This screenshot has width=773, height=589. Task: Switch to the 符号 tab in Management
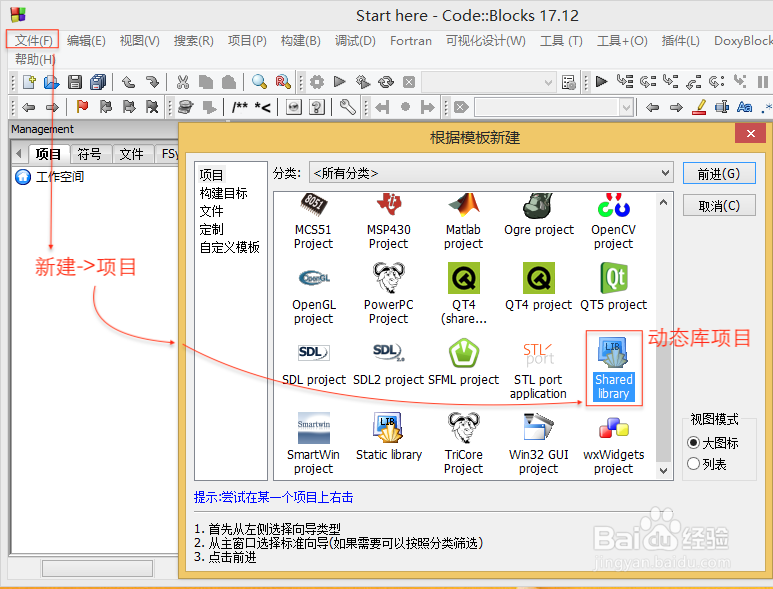tap(90, 154)
